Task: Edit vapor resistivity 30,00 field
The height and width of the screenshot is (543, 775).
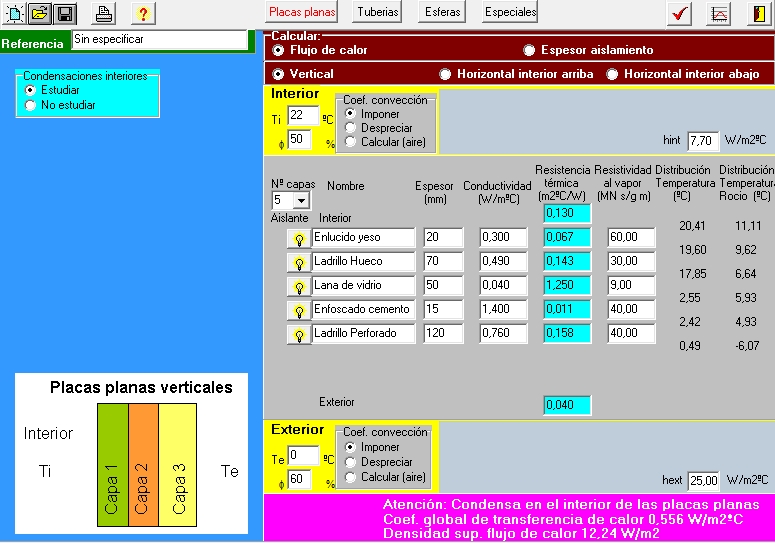Action: pos(631,261)
